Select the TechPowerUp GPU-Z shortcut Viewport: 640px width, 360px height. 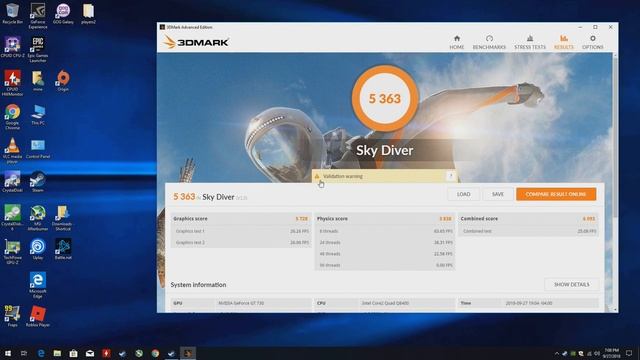click(12, 251)
